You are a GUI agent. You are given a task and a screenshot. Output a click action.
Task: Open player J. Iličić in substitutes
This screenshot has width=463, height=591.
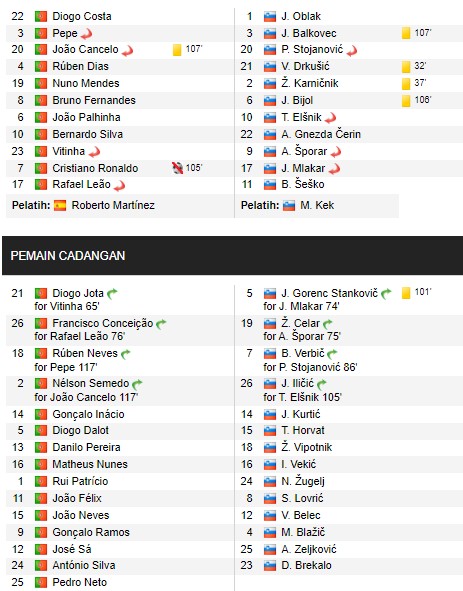(x=297, y=384)
